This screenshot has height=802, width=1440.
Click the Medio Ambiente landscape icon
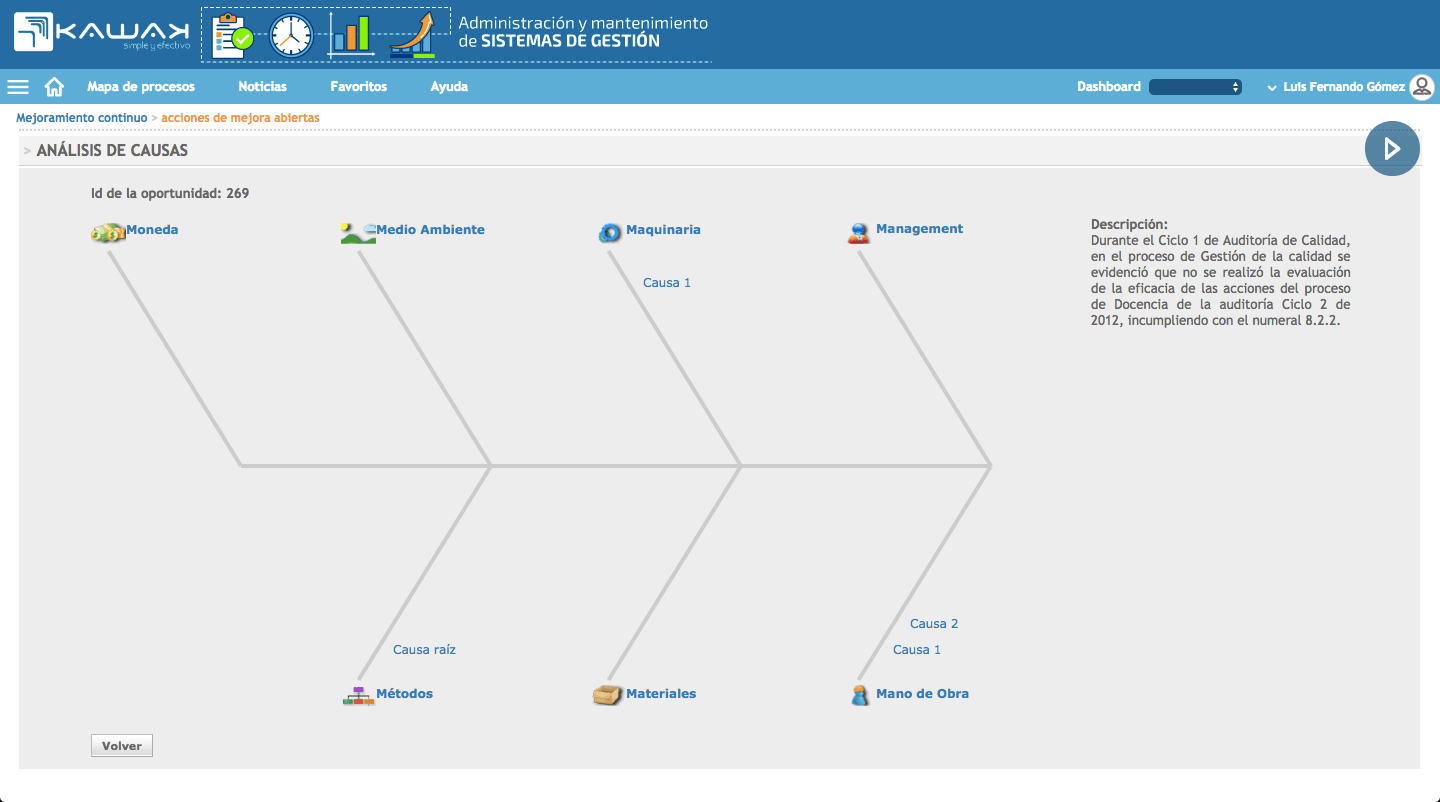[358, 233]
